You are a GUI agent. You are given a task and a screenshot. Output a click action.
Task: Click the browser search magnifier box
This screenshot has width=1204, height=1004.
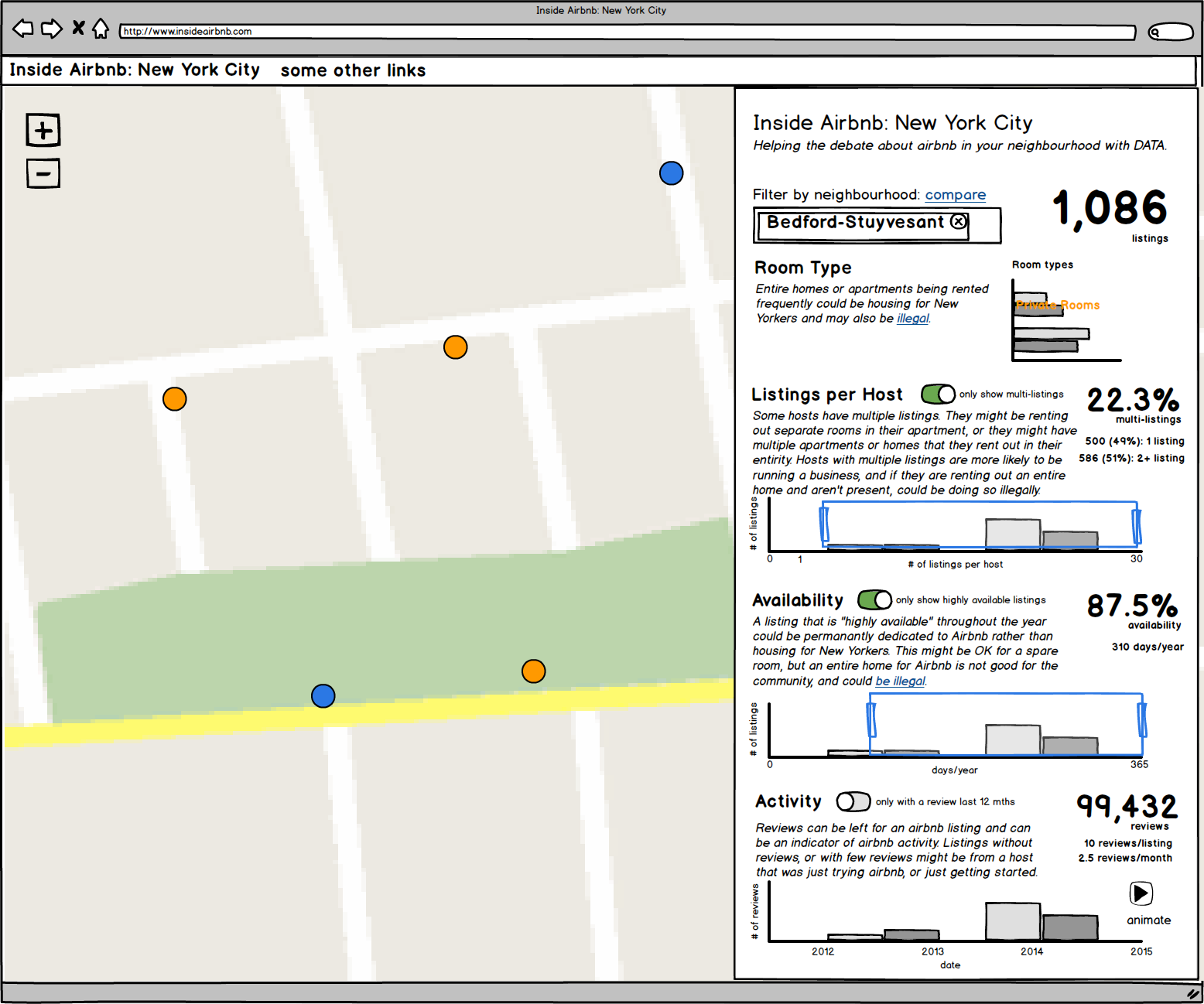[x=1171, y=32]
